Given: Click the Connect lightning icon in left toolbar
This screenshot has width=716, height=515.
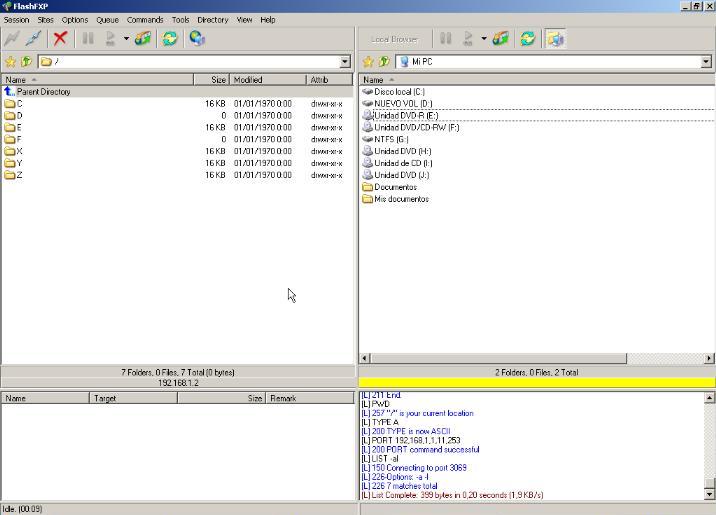Looking at the screenshot, I should (x=12, y=38).
